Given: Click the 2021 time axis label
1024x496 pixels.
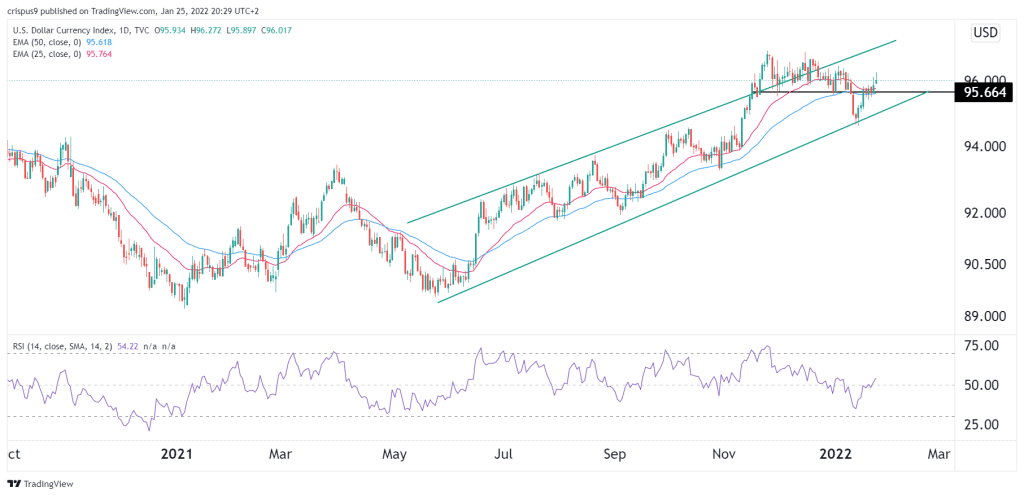Looking at the screenshot, I should 177,454.
